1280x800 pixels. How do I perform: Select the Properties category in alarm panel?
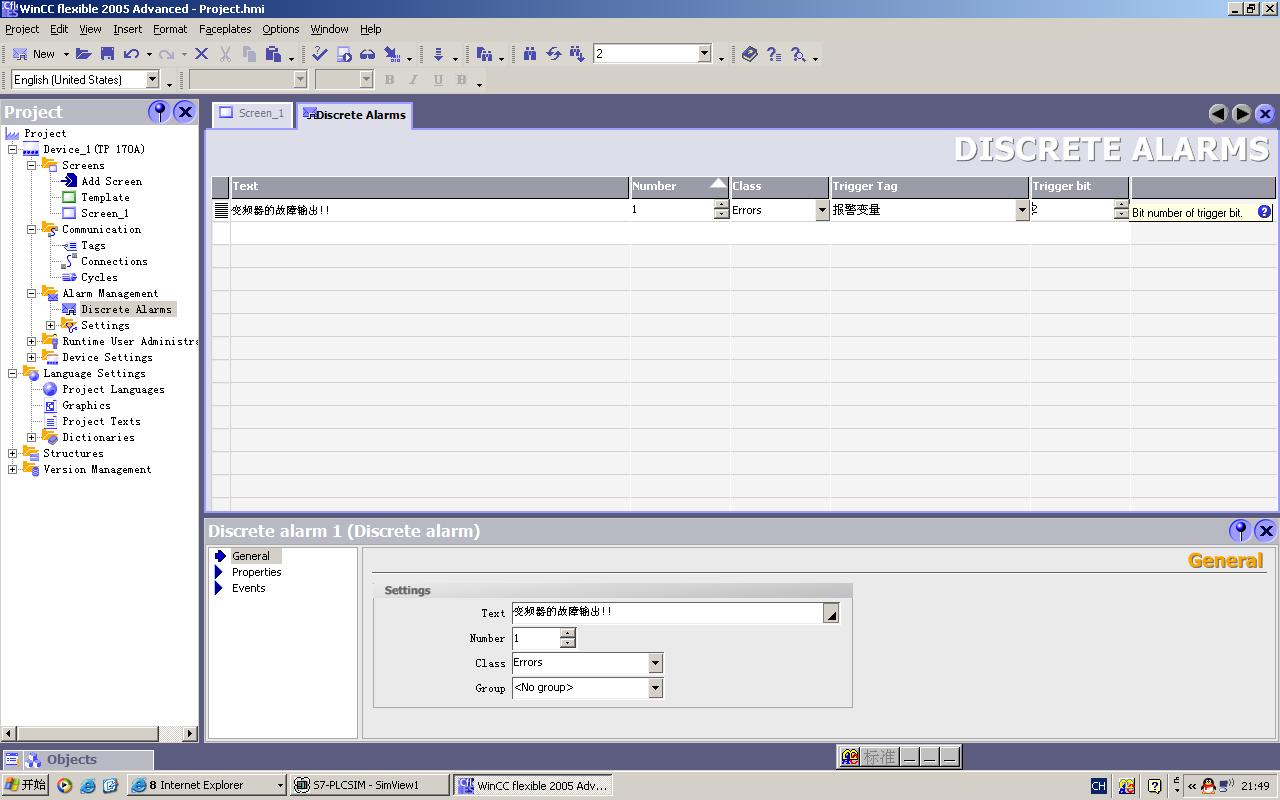(x=256, y=572)
